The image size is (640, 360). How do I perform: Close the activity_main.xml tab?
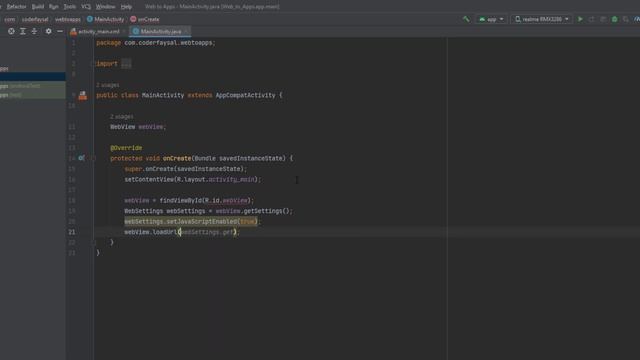(x=124, y=31)
